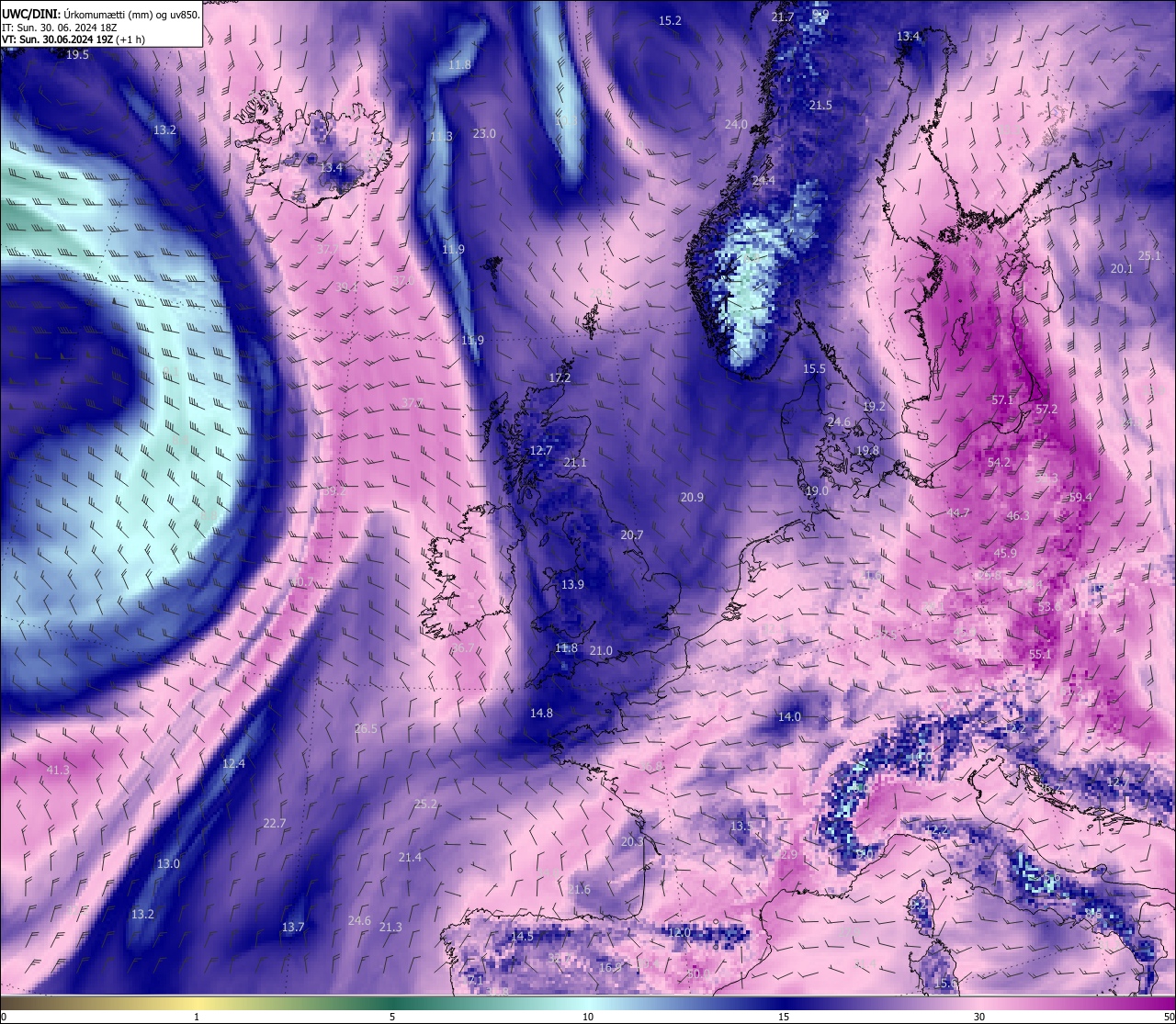
Task: Click the 13.9 value over England
Action: click(x=572, y=584)
